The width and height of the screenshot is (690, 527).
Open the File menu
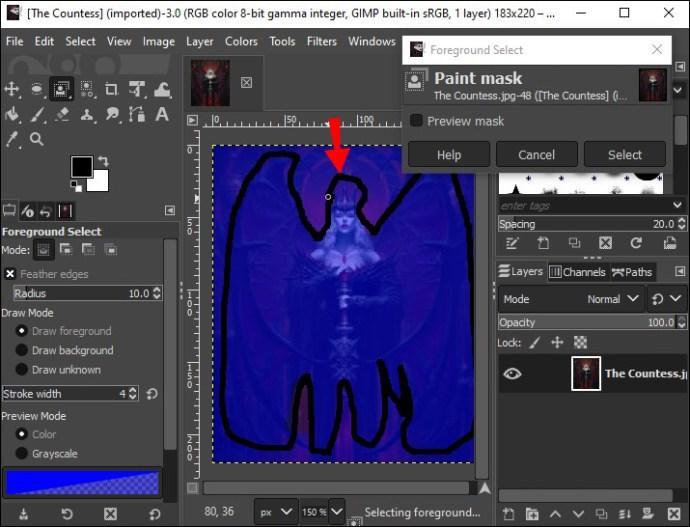(x=15, y=41)
